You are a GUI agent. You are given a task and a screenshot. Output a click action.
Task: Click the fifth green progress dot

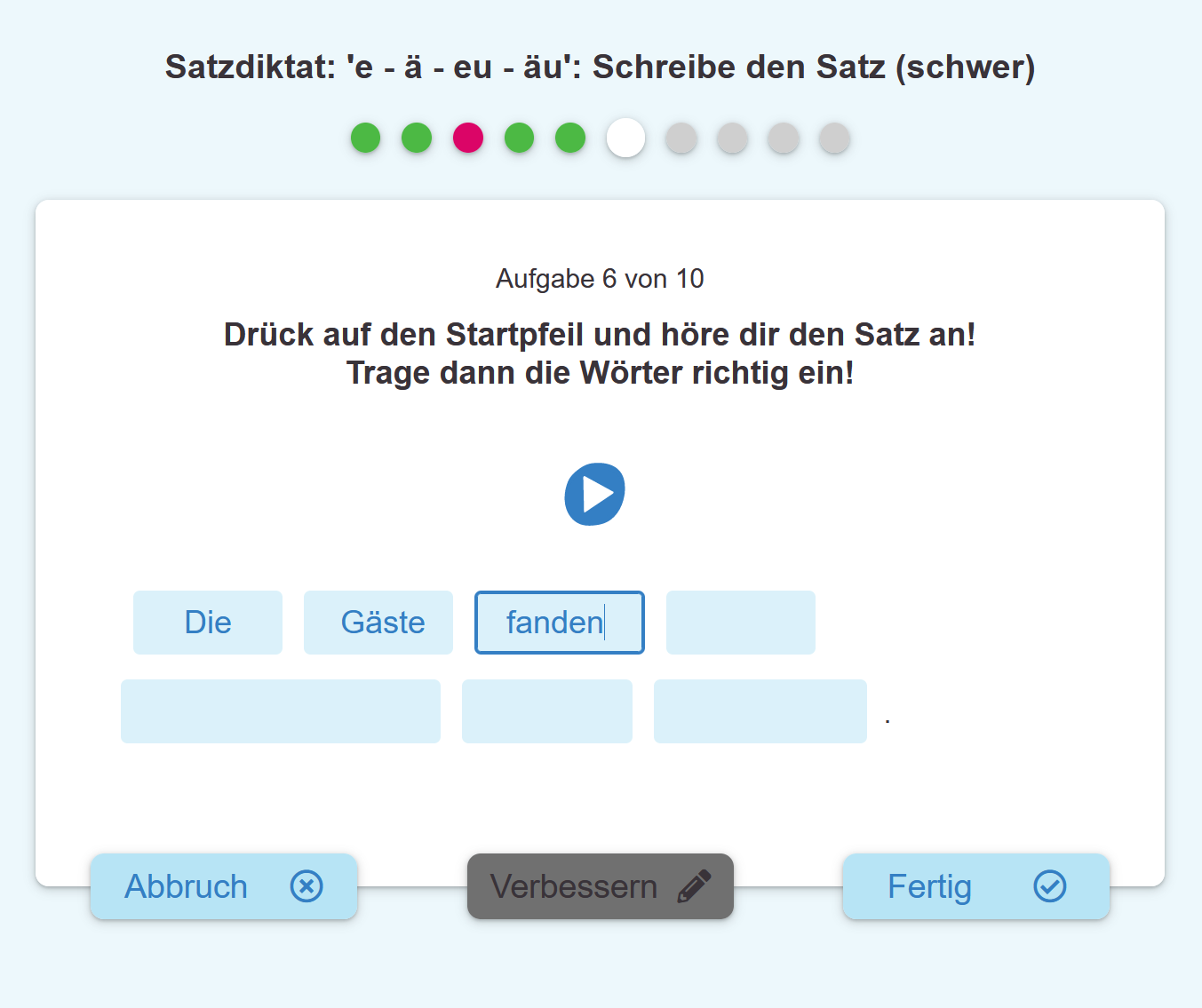571,138
